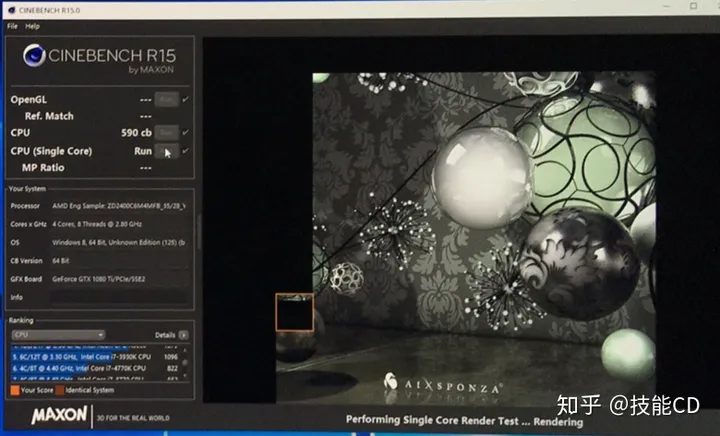
Task: Click the CB Version 64 Bit value
Action: click(x=61, y=261)
